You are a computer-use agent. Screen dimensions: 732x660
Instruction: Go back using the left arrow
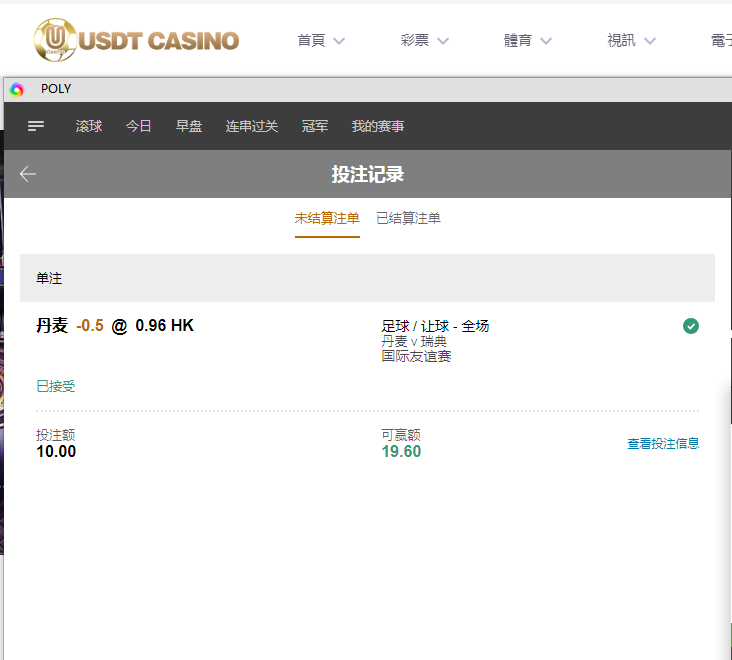(x=28, y=174)
